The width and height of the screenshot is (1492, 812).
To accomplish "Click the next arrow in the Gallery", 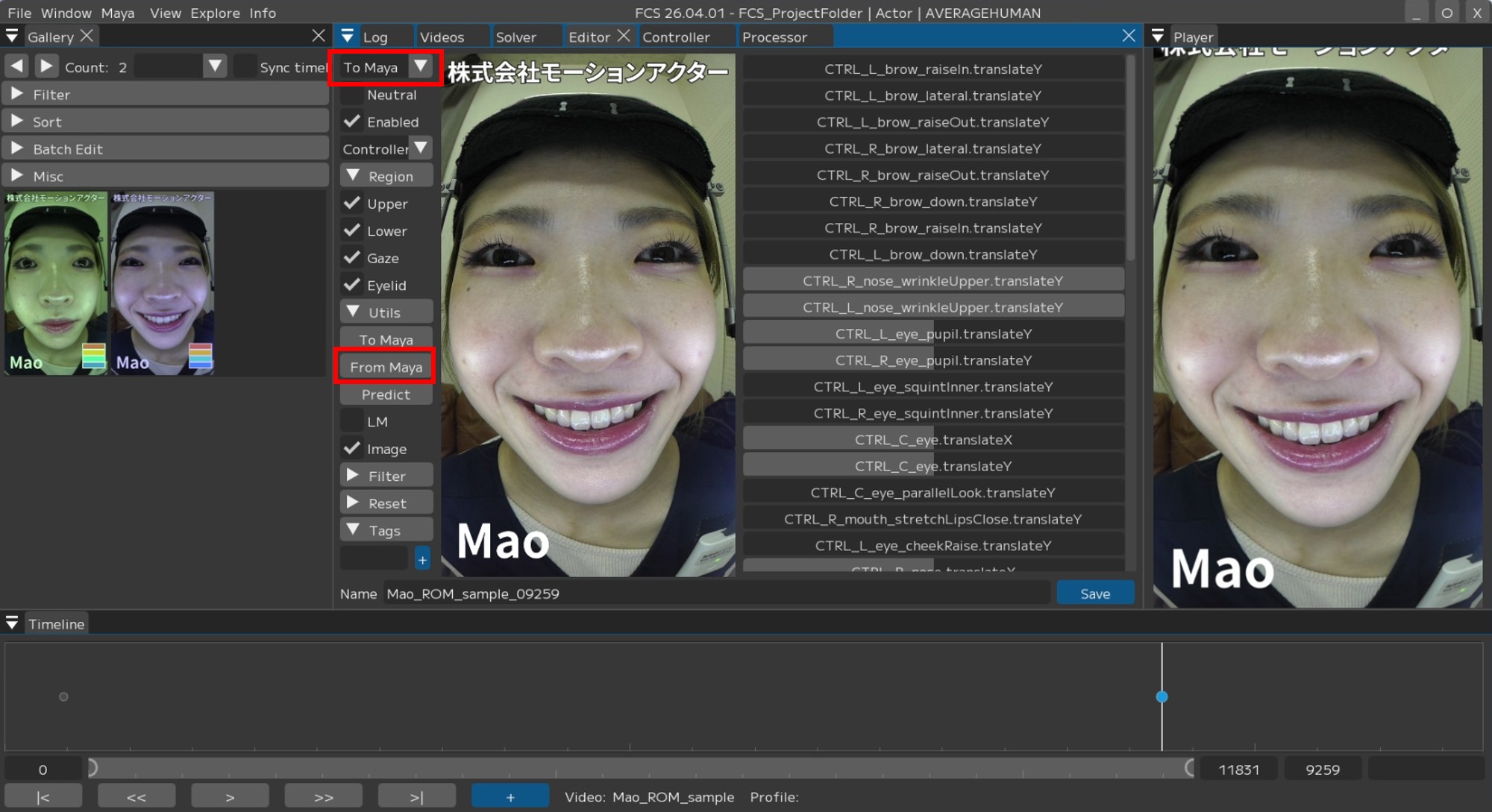I will tap(46, 66).
